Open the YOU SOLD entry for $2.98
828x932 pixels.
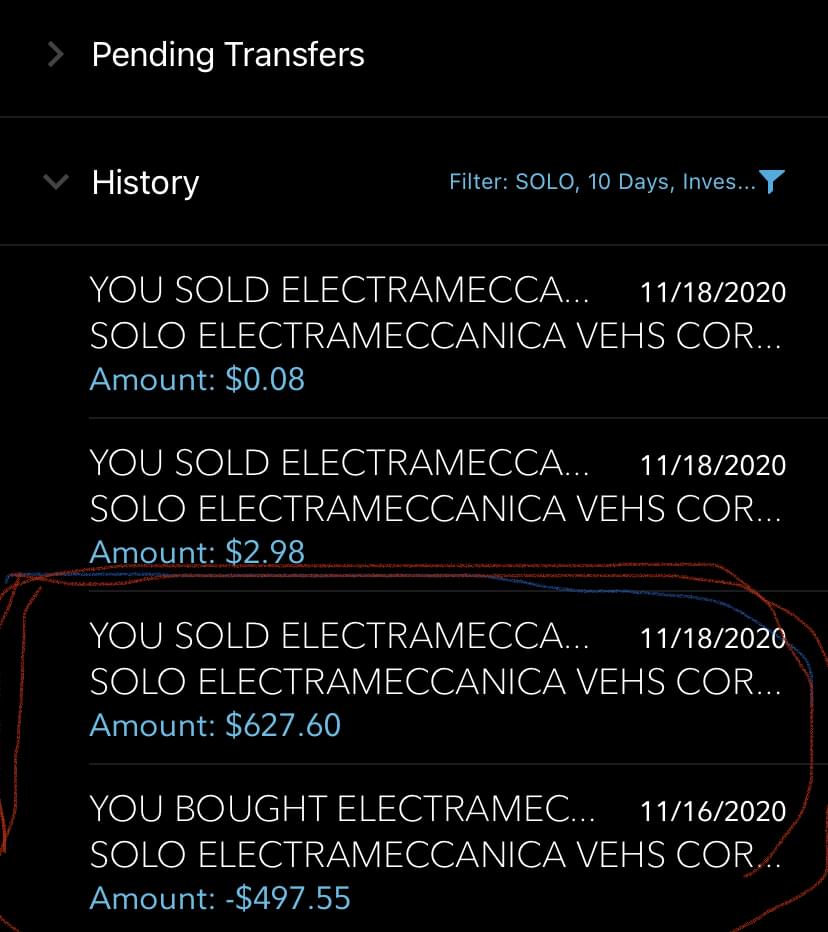tap(340, 464)
